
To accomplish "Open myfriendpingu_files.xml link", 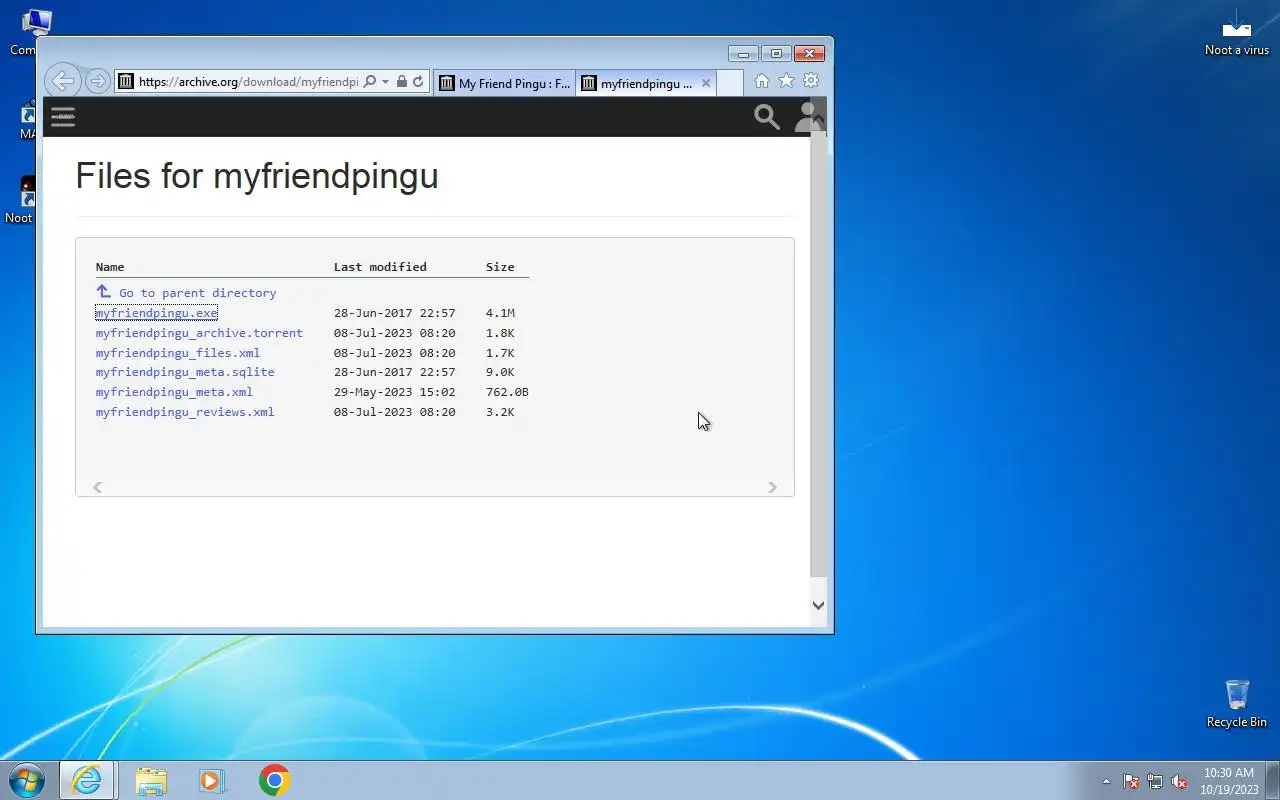I will point(178,353).
